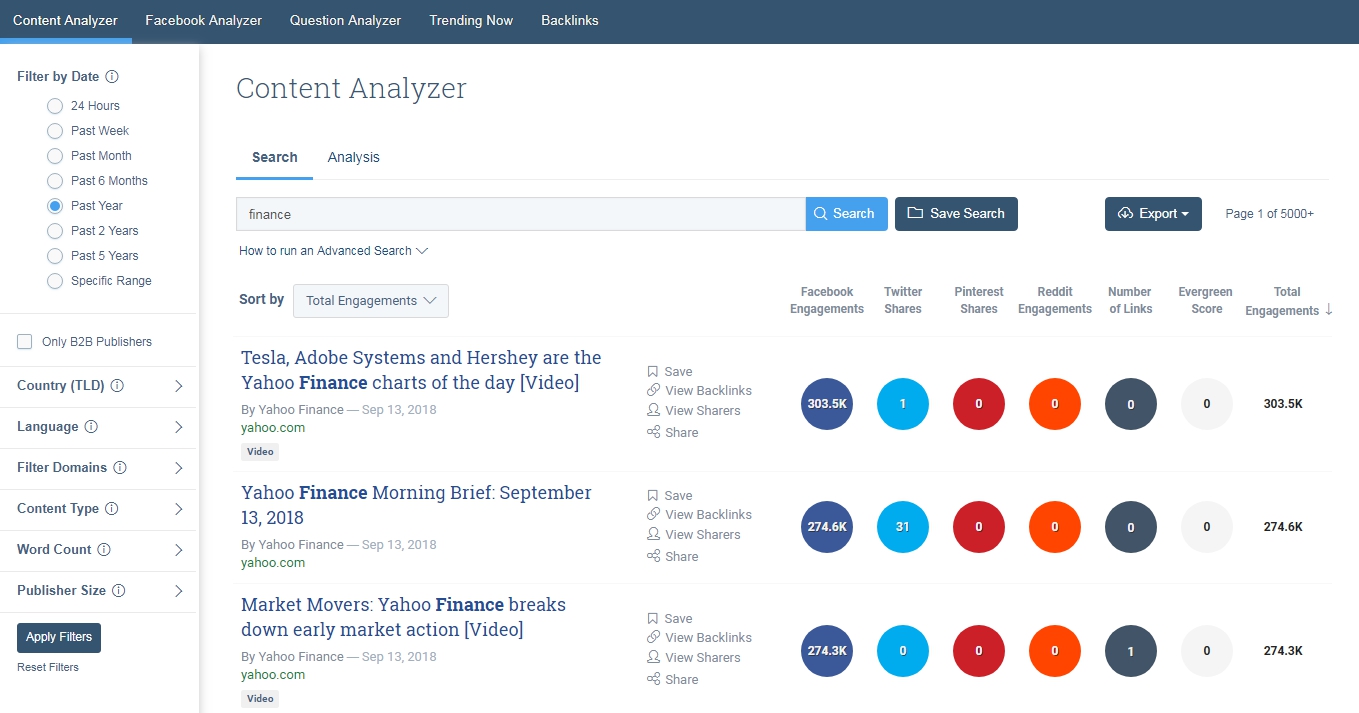The width and height of the screenshot is (1359, 713).
Task: Click the sharers person icon for Tesla article
Action: pyautogui.click(x=653, y=410)
